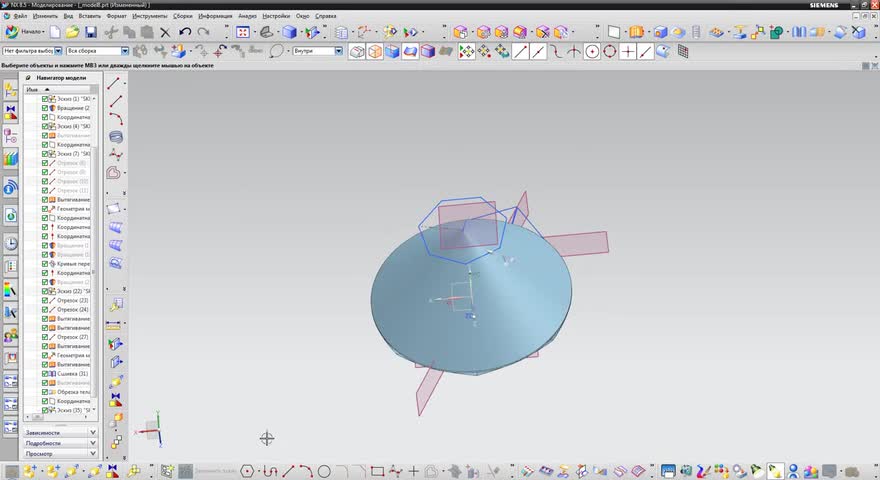Select the shaded blue cube display style

(289, 32)
